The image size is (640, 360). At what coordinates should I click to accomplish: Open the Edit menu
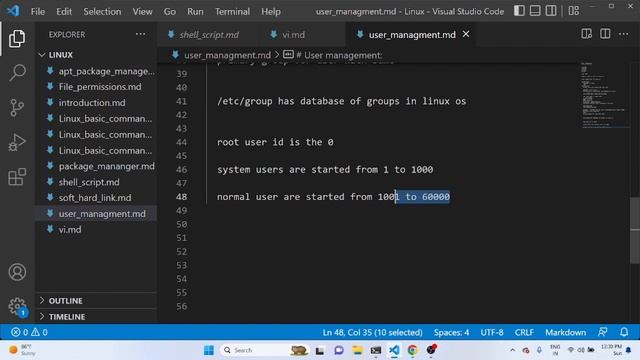click(x=64, y=11)
